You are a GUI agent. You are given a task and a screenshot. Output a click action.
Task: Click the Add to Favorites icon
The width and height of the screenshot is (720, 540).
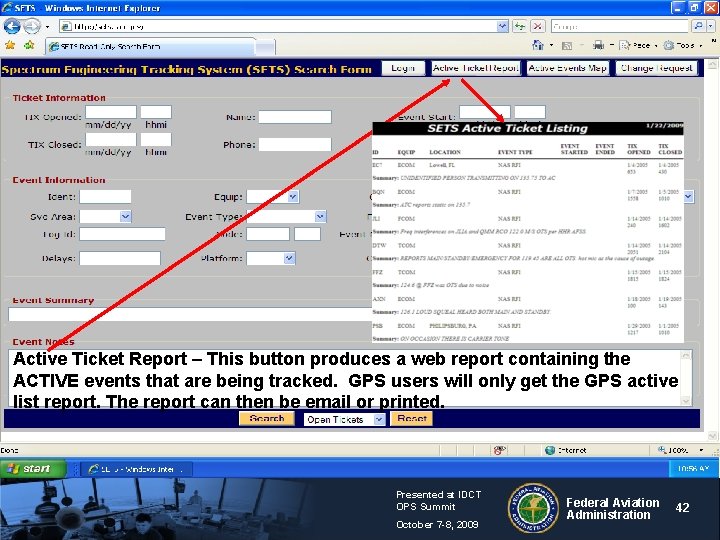[29, 45]
